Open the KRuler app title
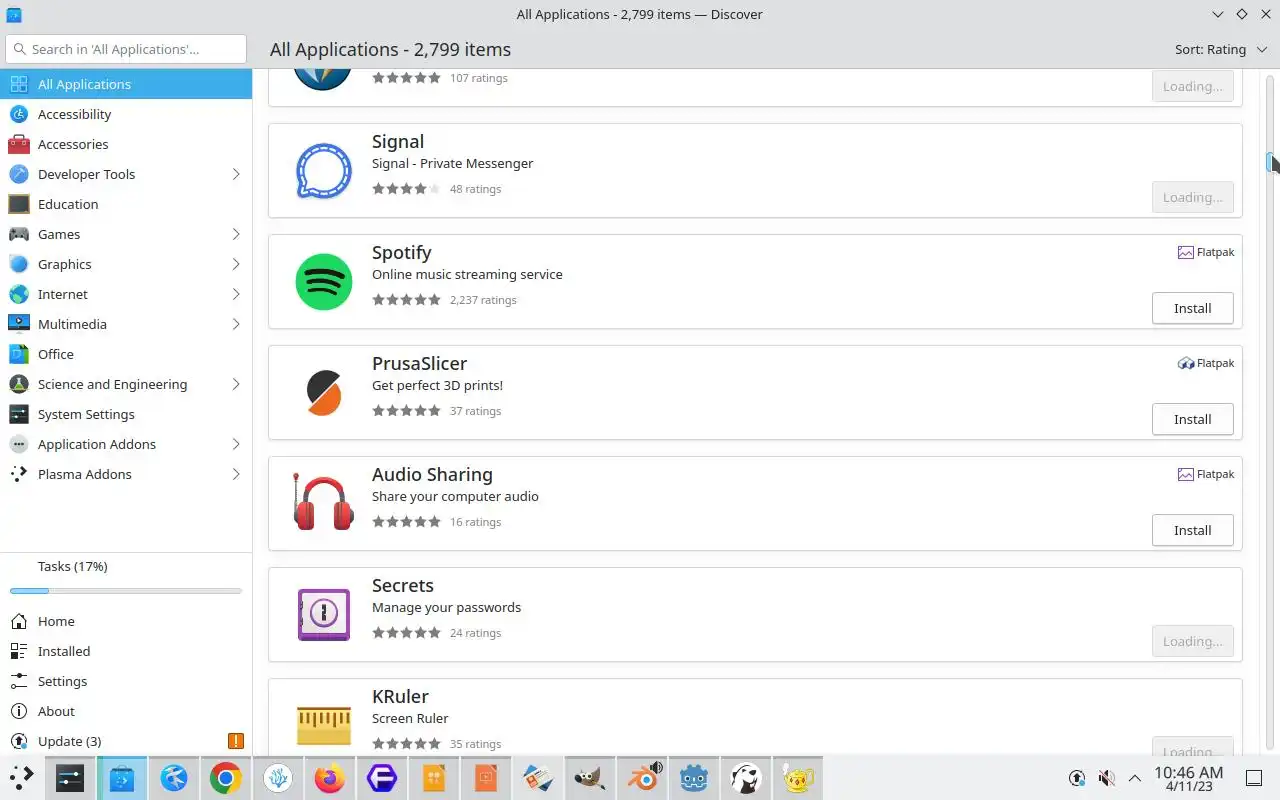Image resolution: width=1280 pixels, height=800 pixels. [x=400, y=697]
